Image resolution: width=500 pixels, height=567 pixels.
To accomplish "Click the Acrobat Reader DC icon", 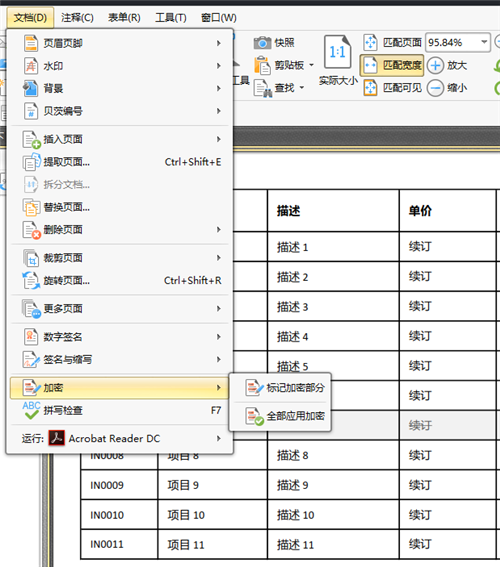I will coord(57,439).
